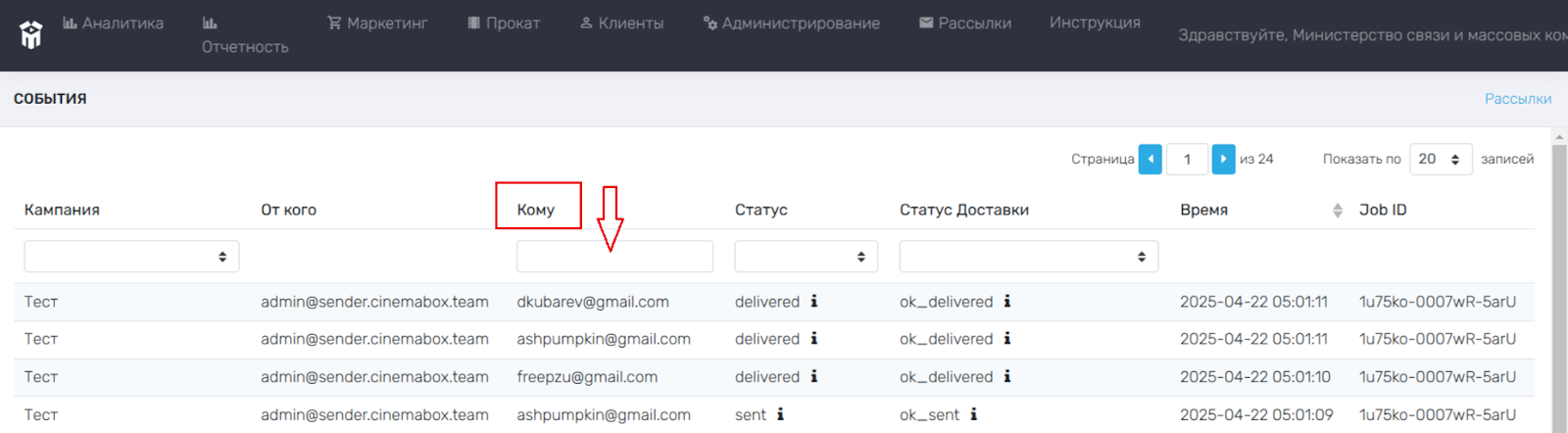The image size is (1568, 433).
Task: Open the Прокат menu
Action: coord(504,23)
